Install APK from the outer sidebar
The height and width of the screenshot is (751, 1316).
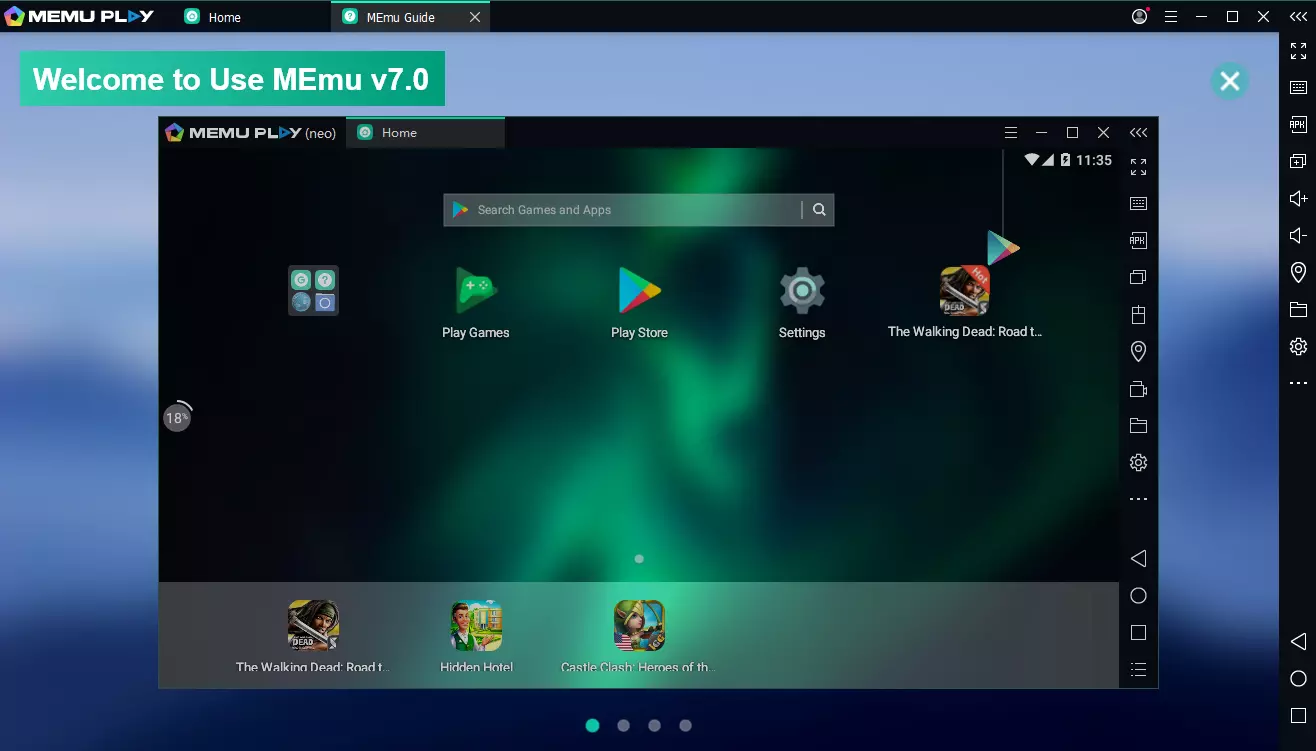point(1298,125)
